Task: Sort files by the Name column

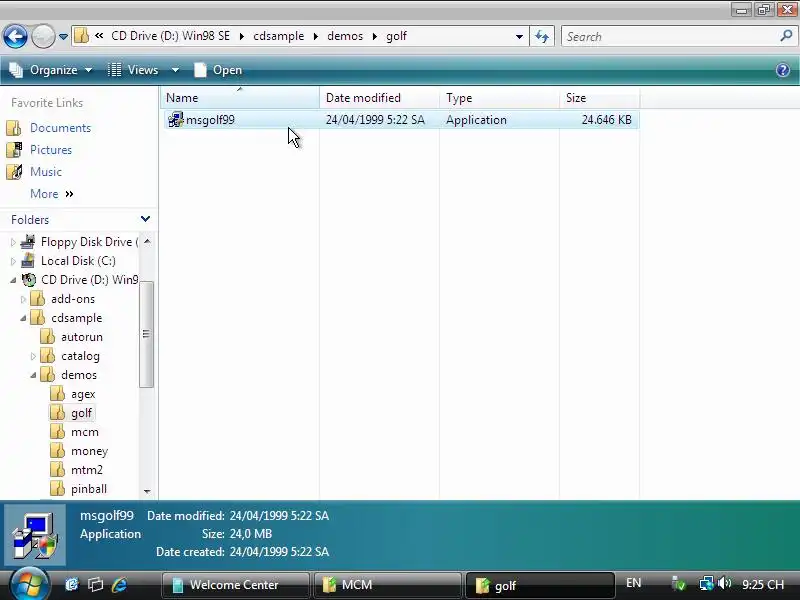Action: (x=240, y=97)
